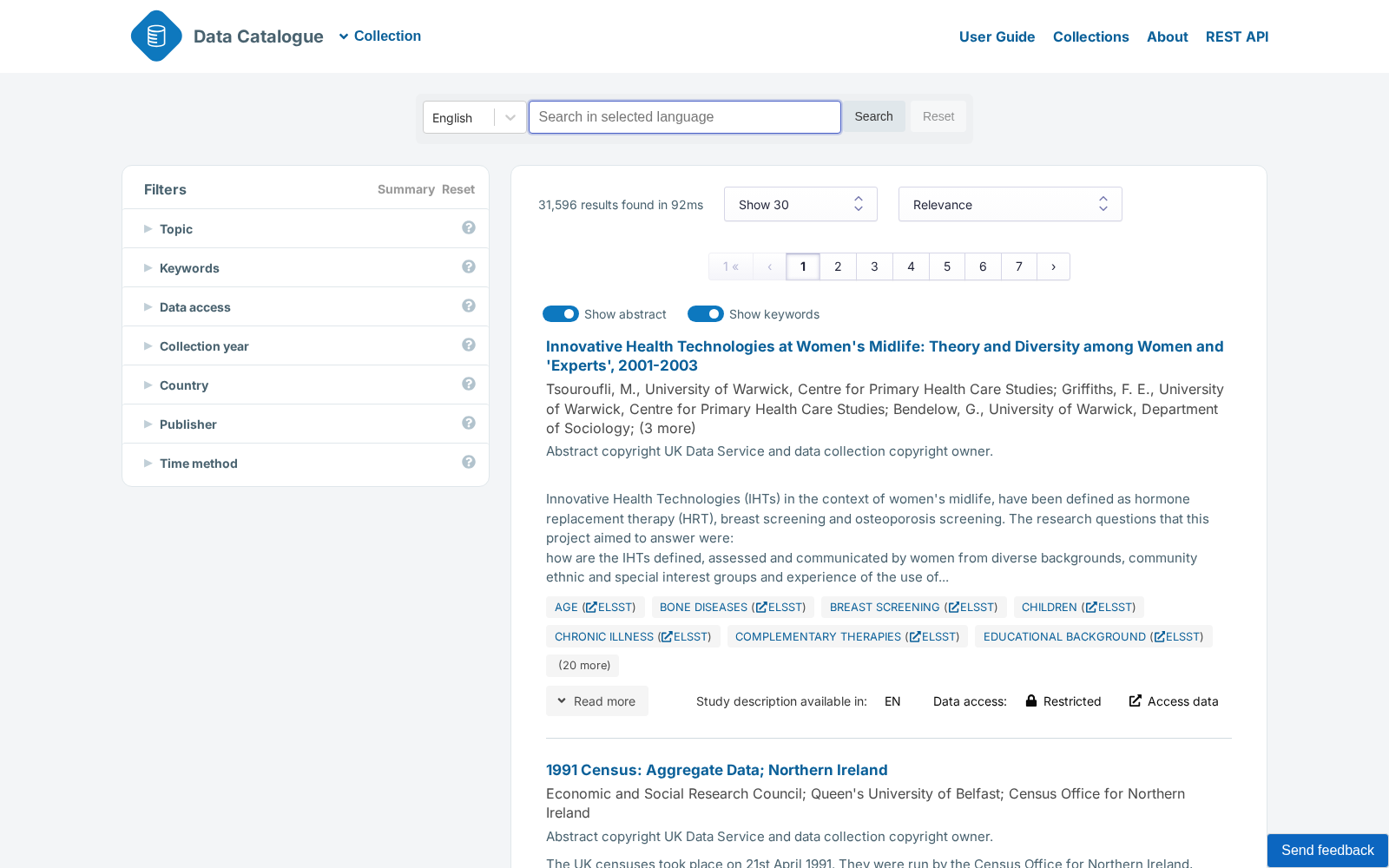Focus the Search in selected language field
The image size is (1389, 868).
(x=685, y=117)
